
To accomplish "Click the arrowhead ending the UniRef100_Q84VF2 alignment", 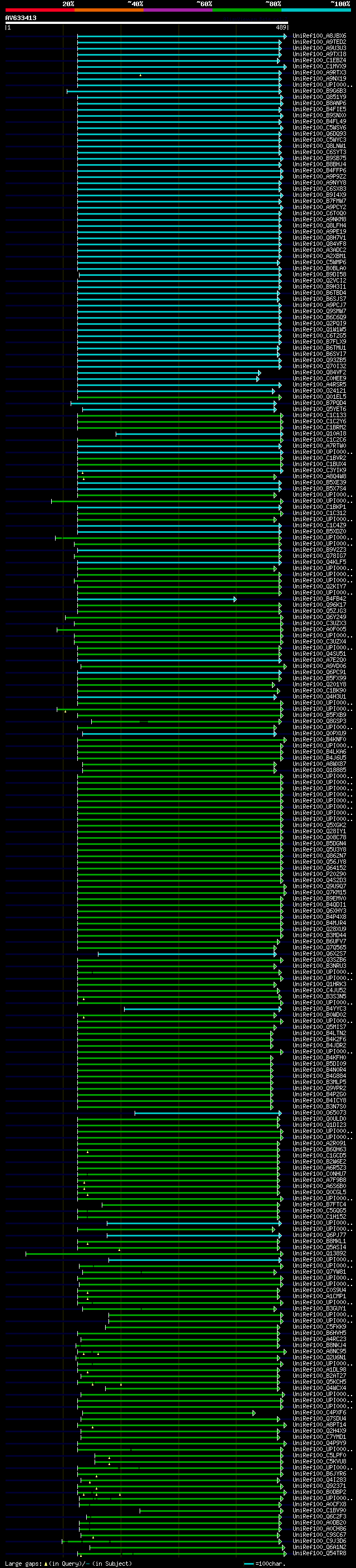I will pyautogui.click(x=259, y=373).
